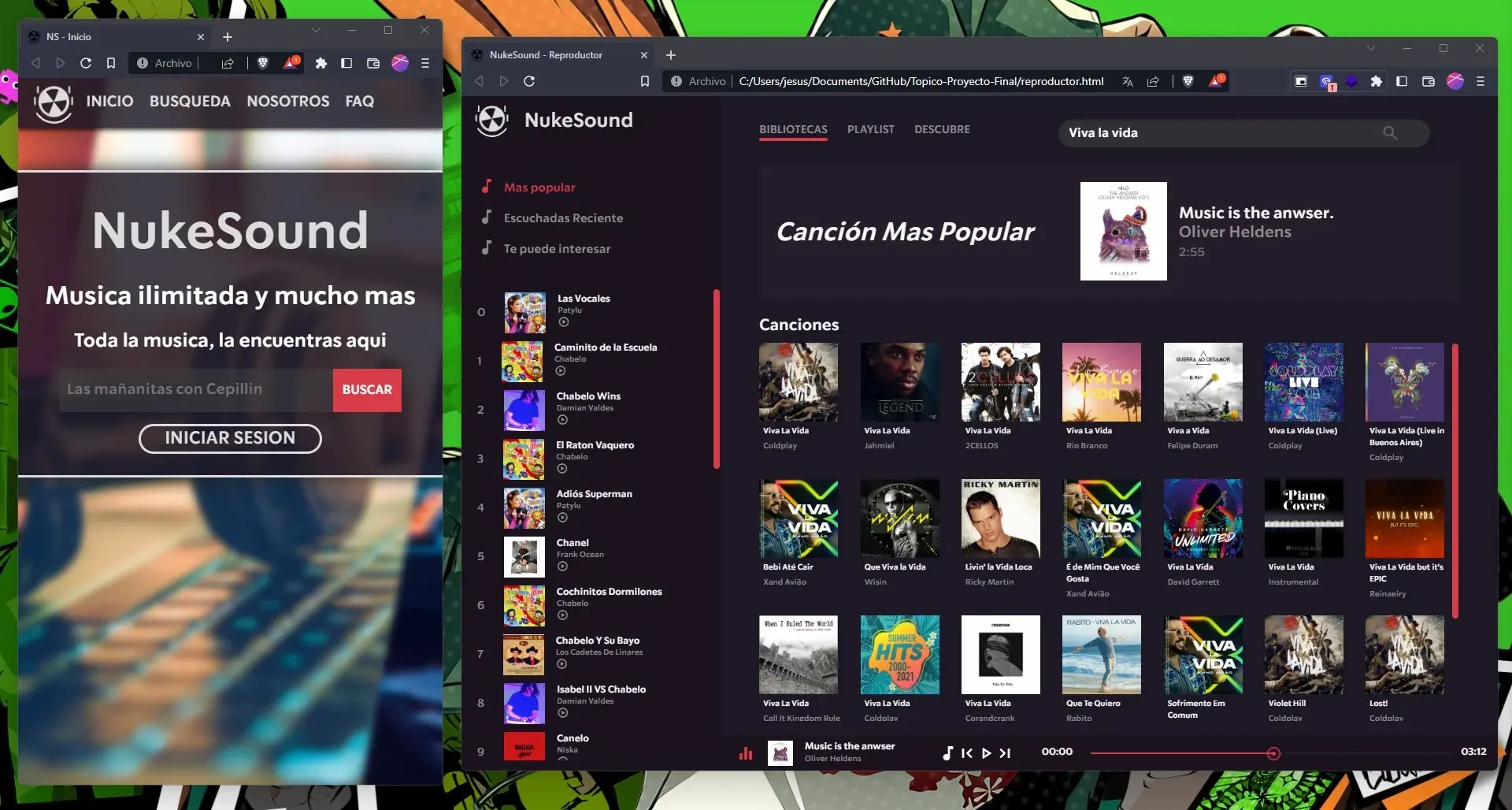Click the music note icon in player bar
The image size is (1512, 810).
(947, 753)
